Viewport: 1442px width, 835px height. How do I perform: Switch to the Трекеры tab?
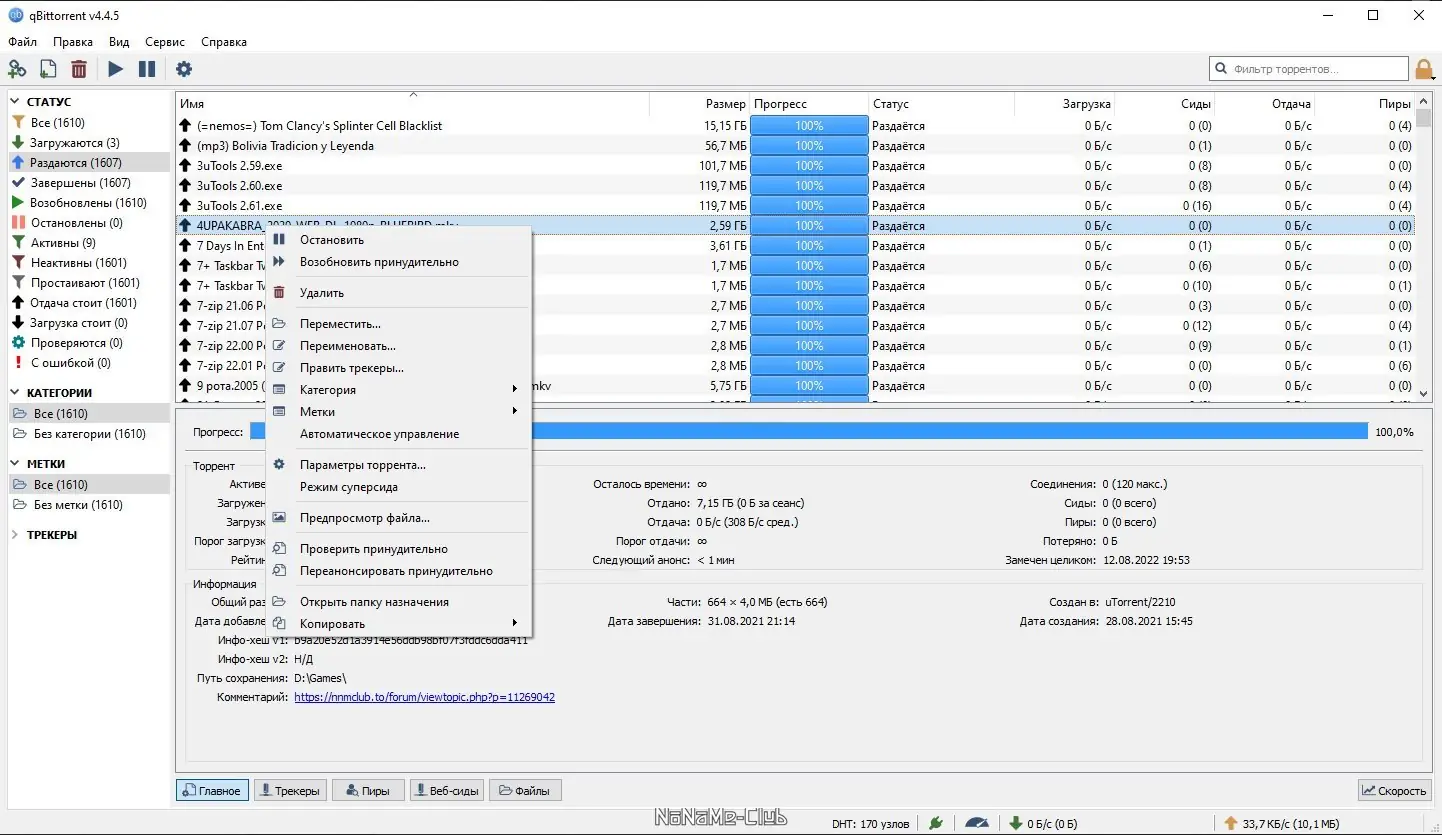tap(290, 790)
